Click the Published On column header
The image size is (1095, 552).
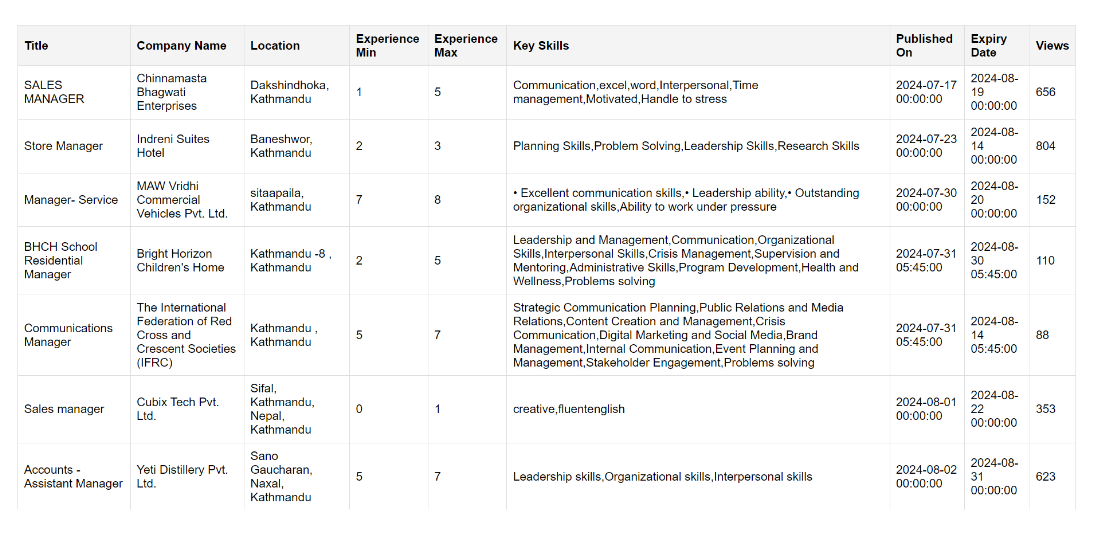pyautogui.click(x=924, y=46)
